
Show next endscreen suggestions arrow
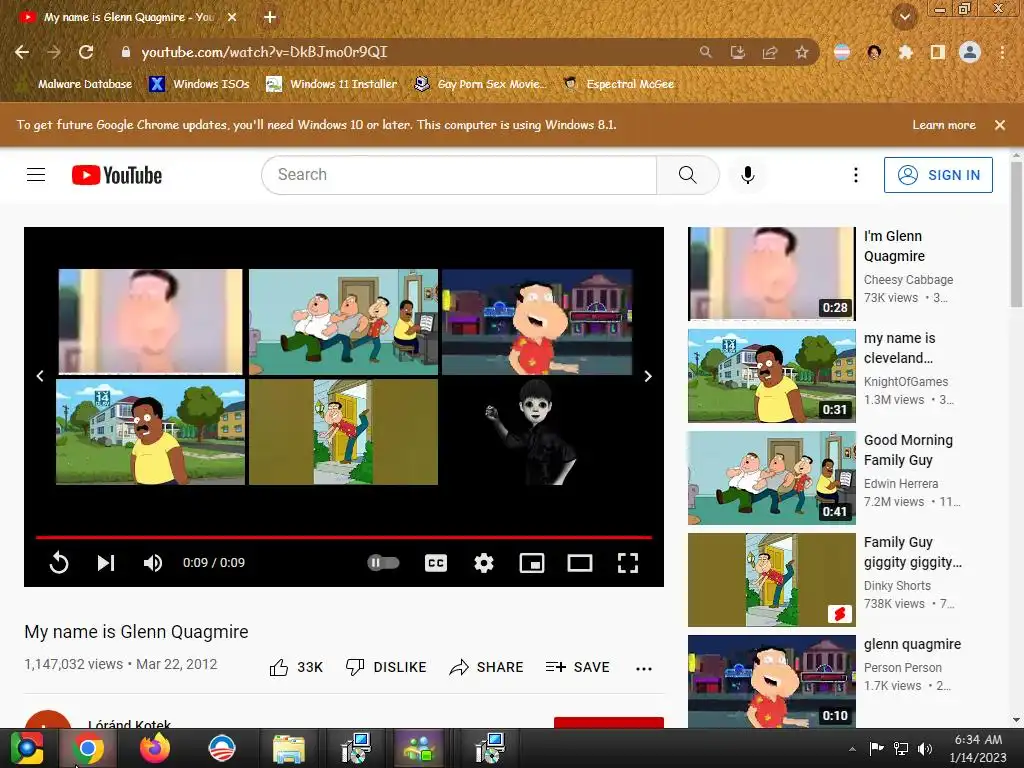click(648, 376)
